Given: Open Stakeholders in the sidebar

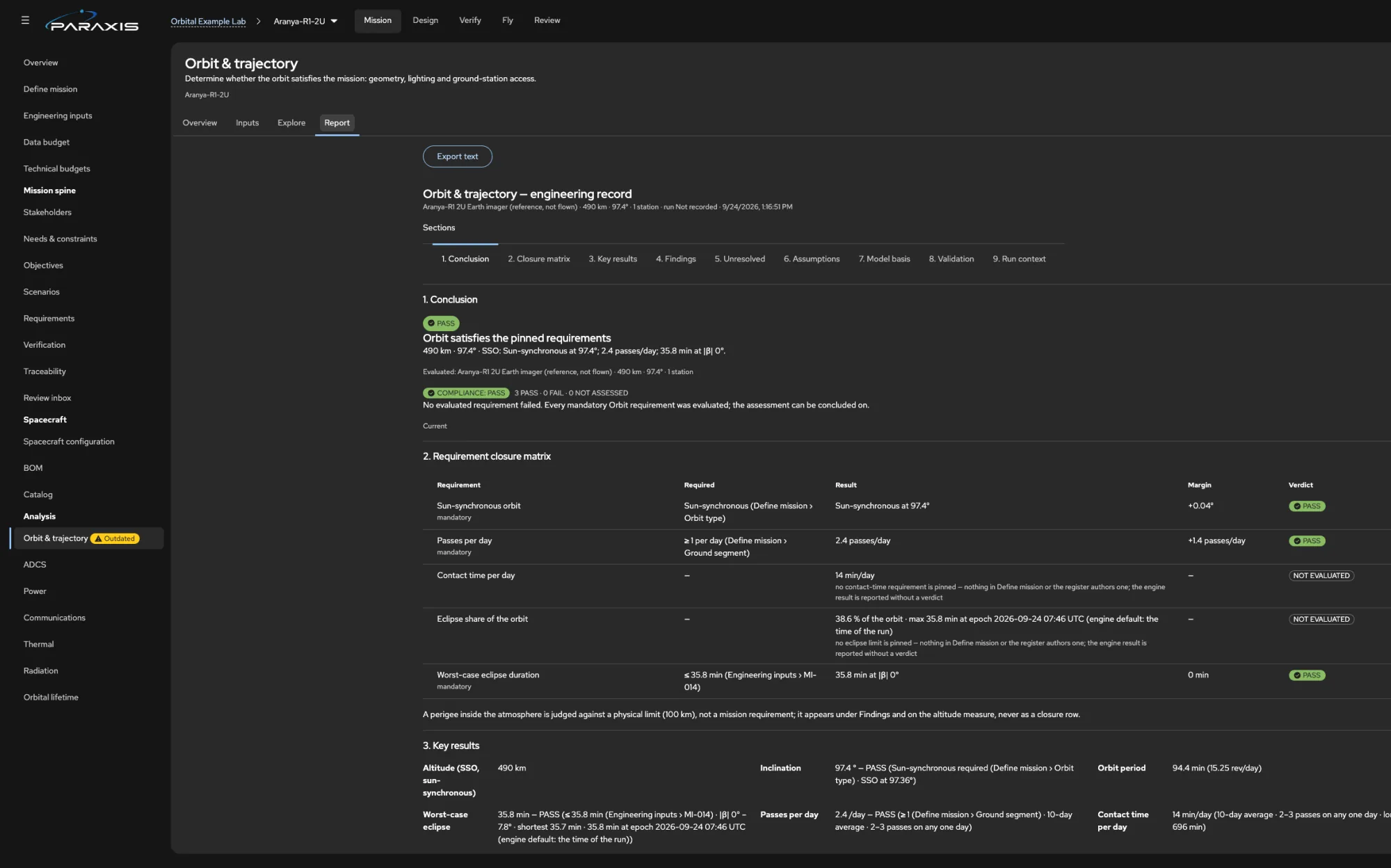Looking at the screenshot, I should tap(47, 212).
